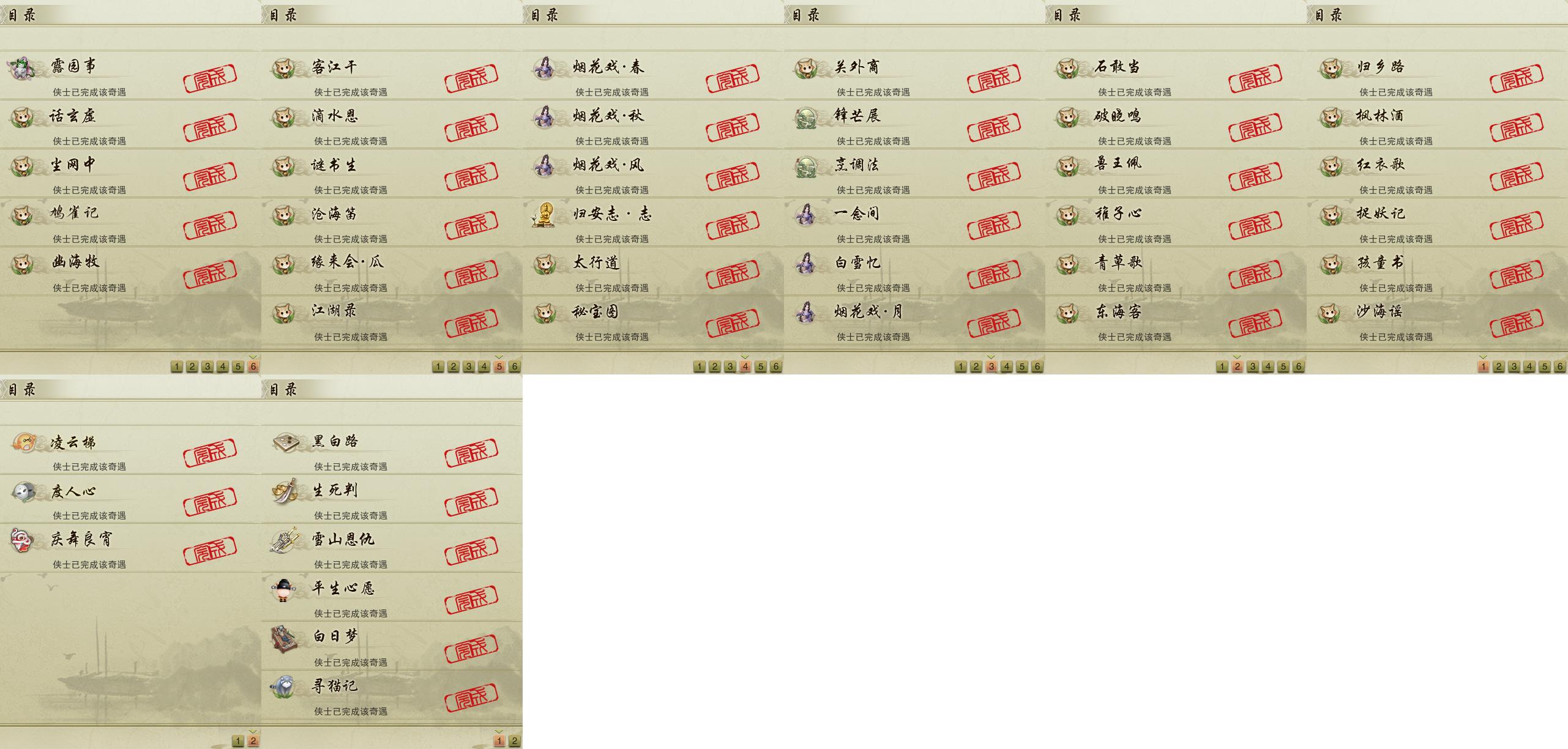Select page 6 in the 归乡路 panel
The image size is (1568, 749).
click(1559, 367)
